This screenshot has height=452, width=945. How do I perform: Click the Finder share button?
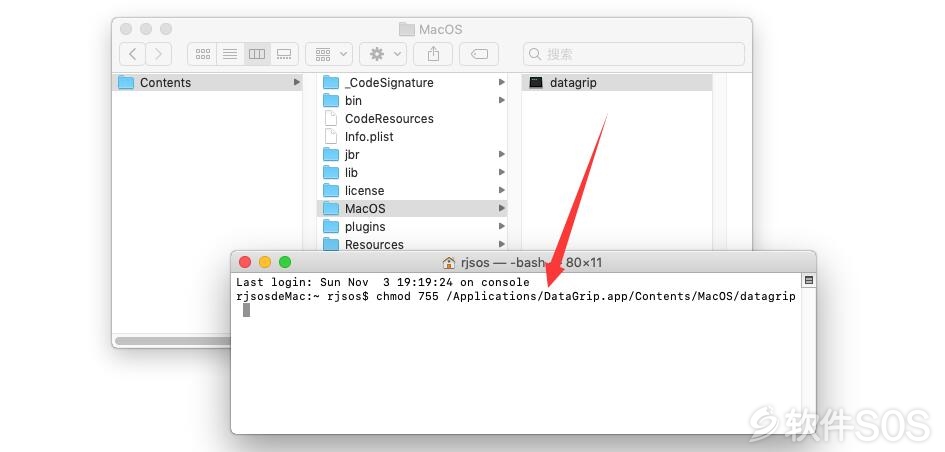pos(433,54)
